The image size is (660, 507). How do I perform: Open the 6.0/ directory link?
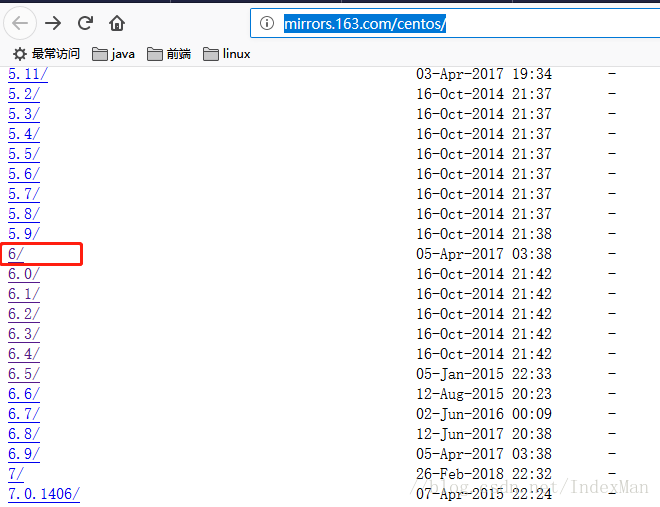tap(24, 274)
